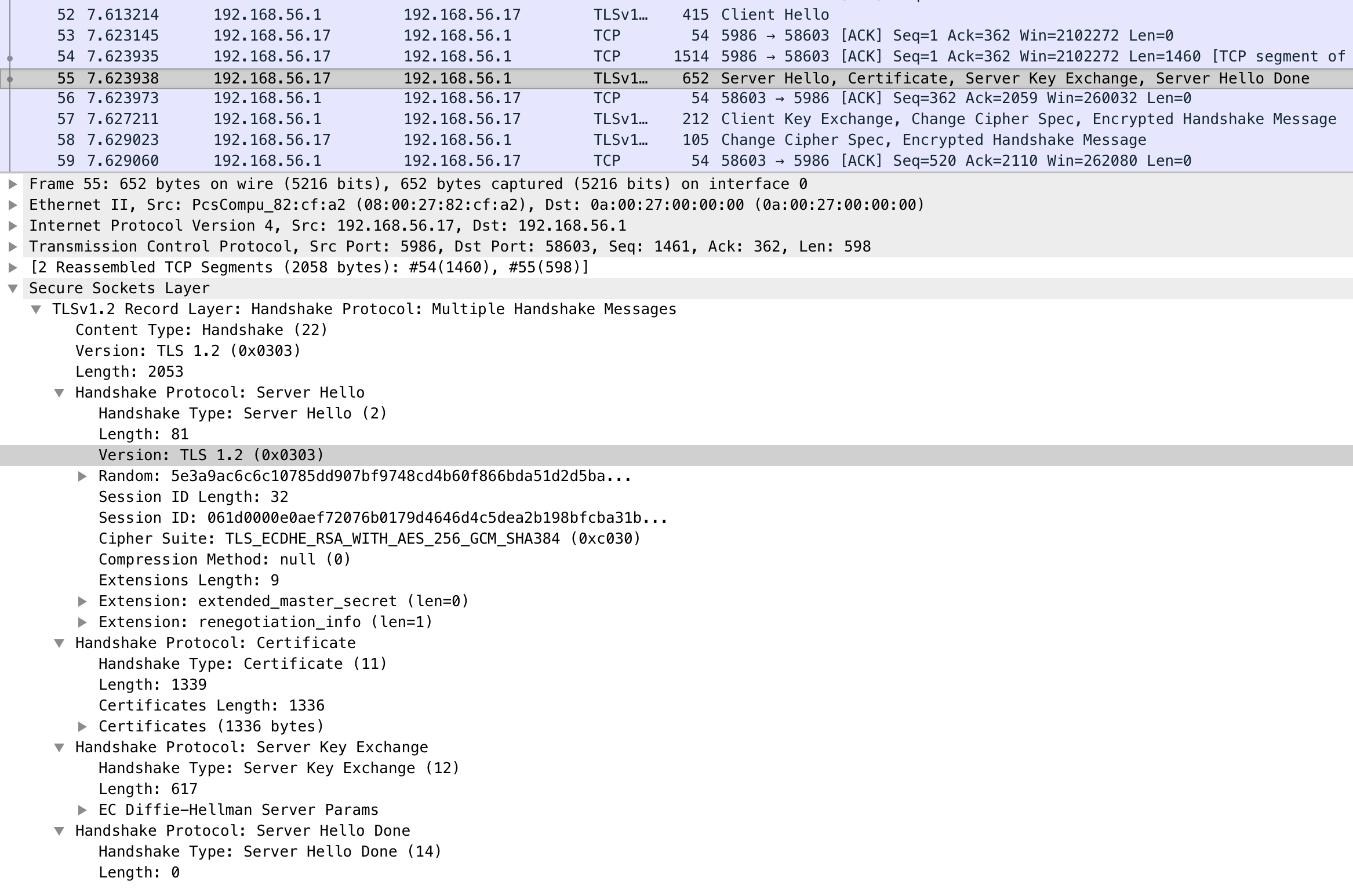
Task: Expand the extended_master_secret extension
Action: click(81, 601)
